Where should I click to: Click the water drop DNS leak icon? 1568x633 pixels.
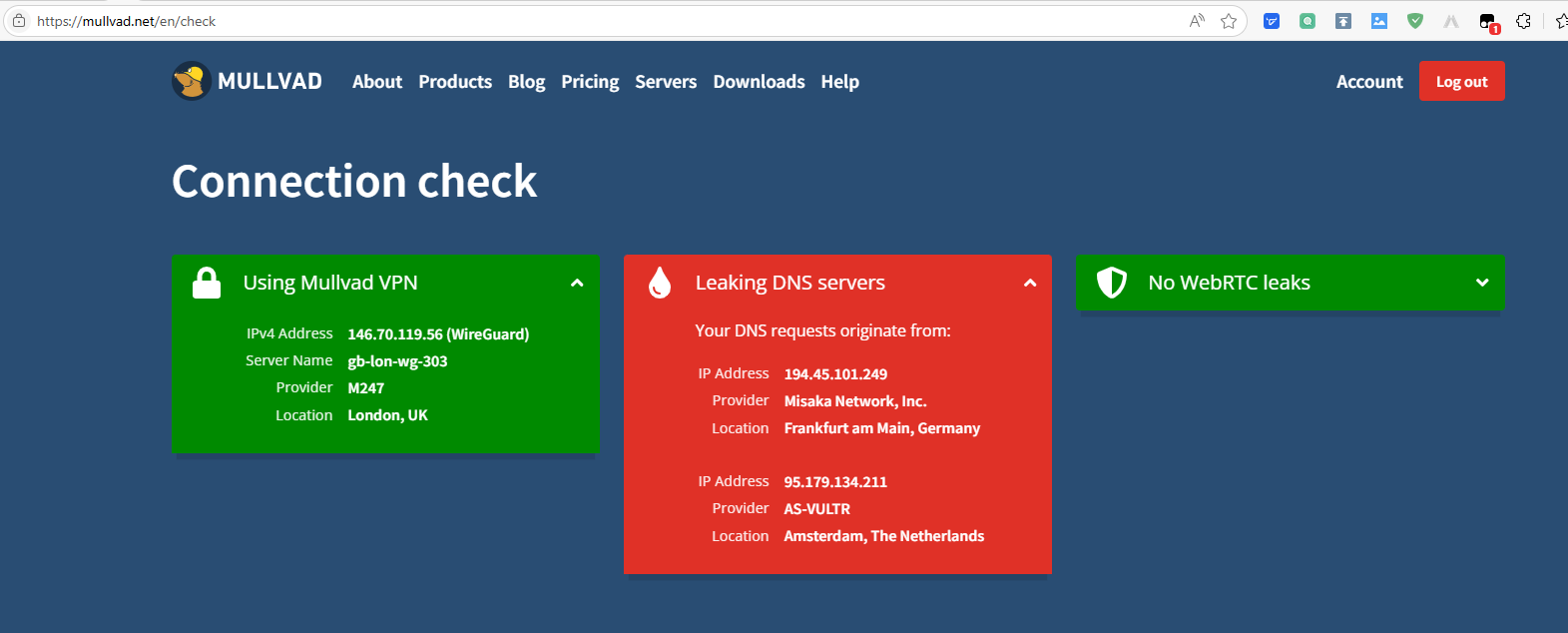tap(659, 283)
